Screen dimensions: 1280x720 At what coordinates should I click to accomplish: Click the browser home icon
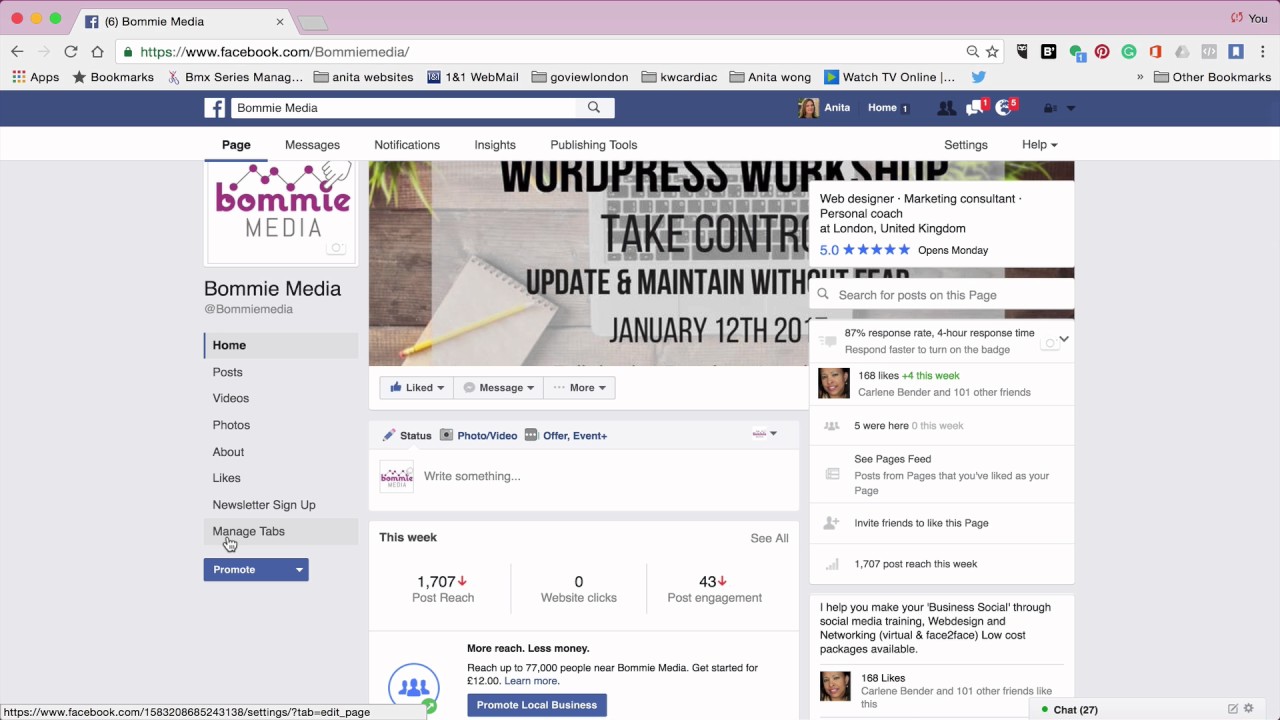pyautogui.click(x=97, y=52)
